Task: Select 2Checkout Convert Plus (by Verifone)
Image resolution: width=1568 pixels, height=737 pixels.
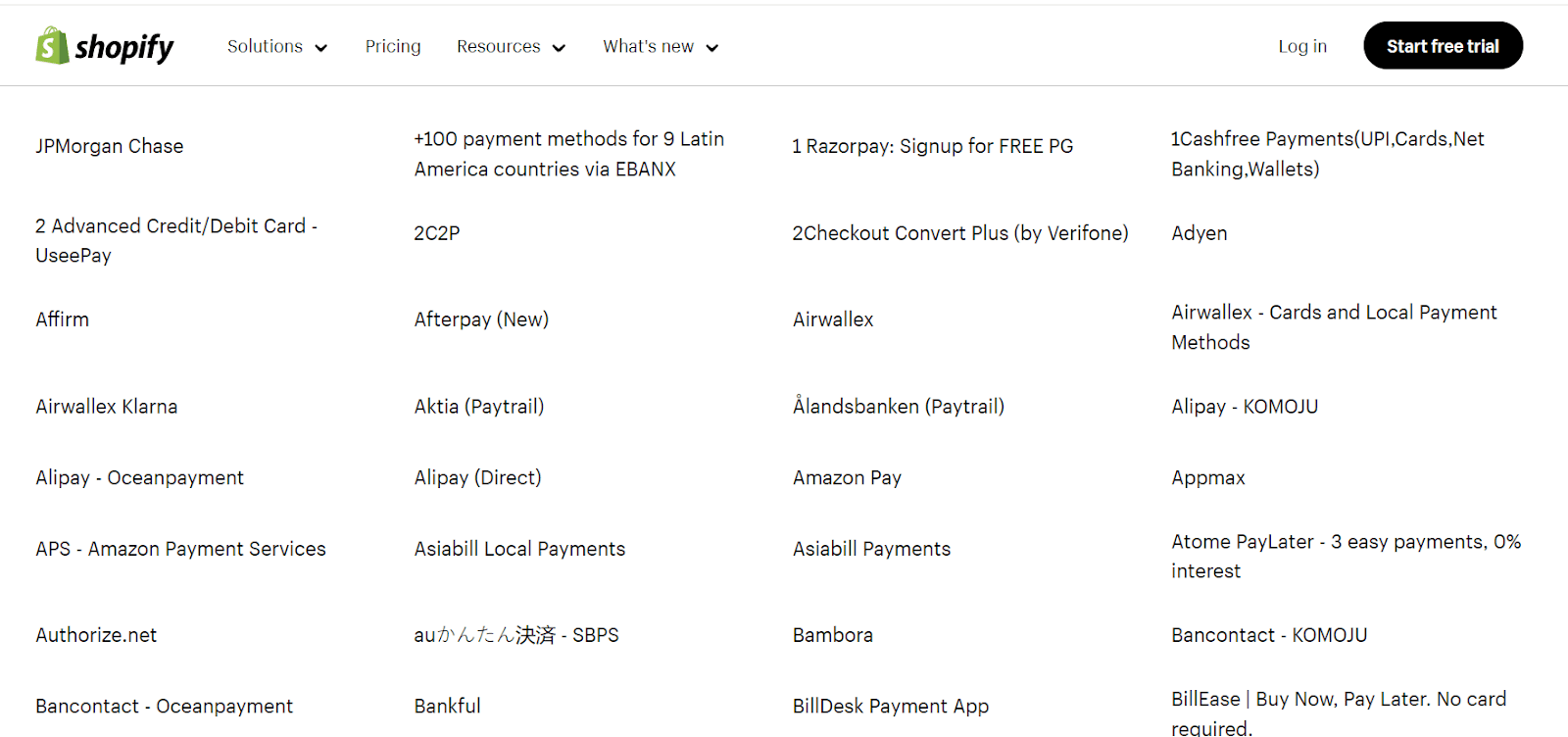Action: [x=960, y=233]
